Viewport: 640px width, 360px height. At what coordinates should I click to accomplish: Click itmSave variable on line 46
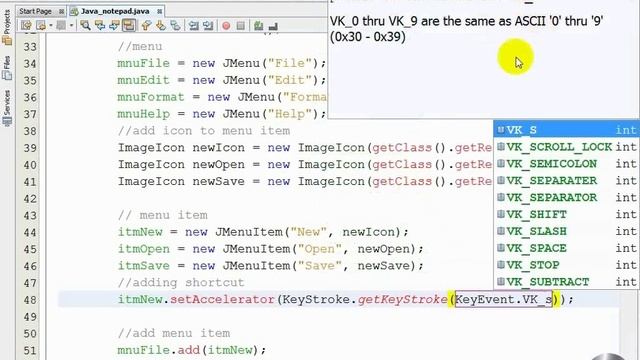[143, 266]
